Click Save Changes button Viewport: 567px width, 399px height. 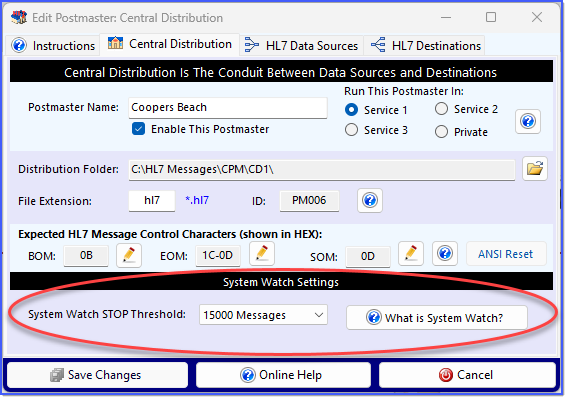point(97,375)
